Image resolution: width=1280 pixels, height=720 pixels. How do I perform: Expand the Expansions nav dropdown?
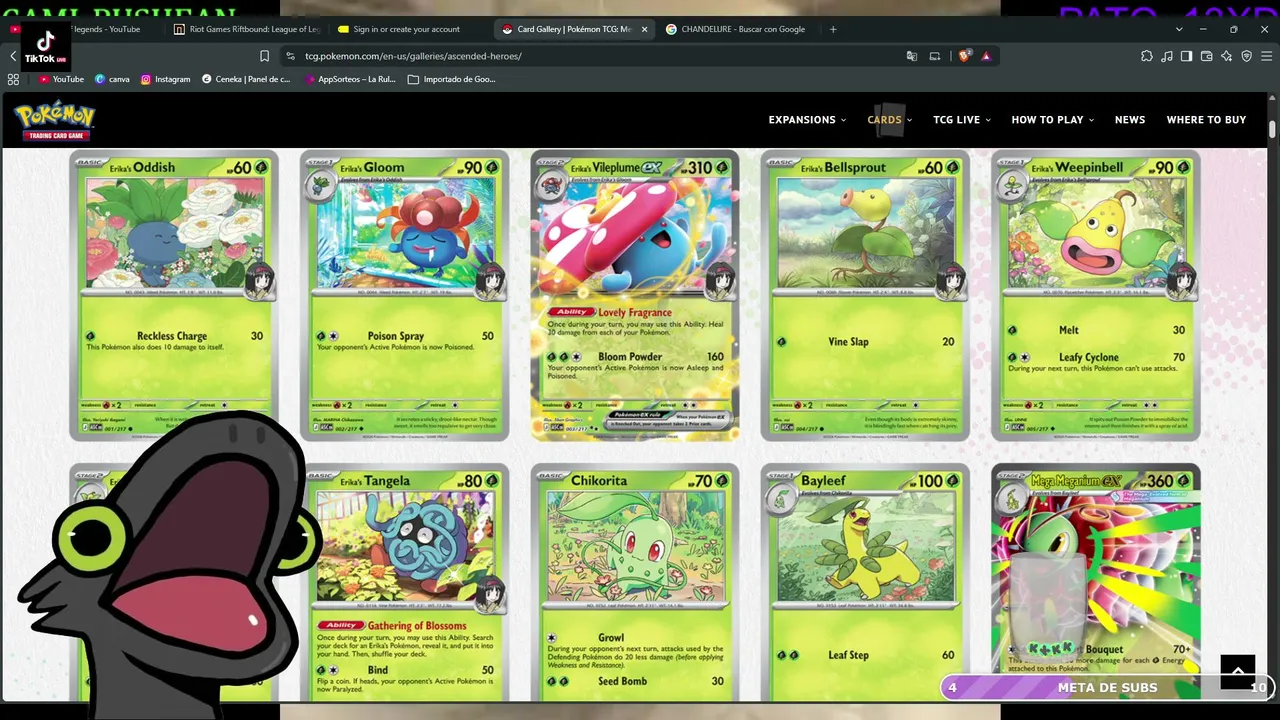click(807, 120)
